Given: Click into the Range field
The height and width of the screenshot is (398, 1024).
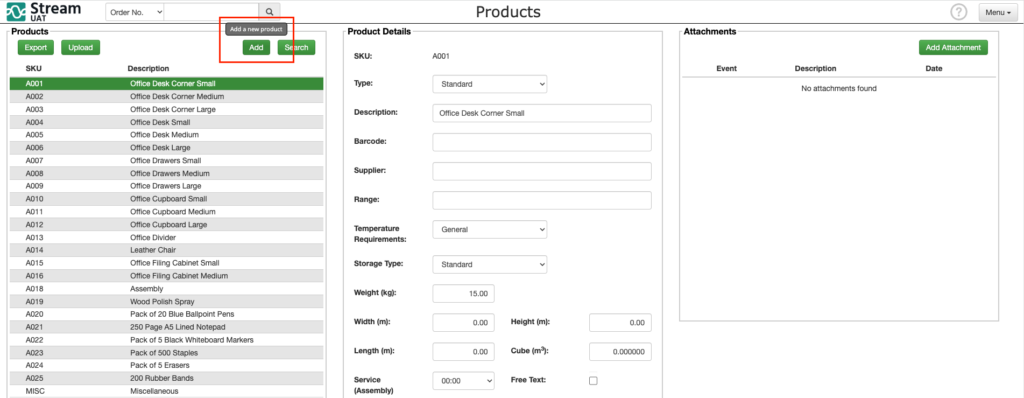Looking at the screenshot, I should click(542, 200).
